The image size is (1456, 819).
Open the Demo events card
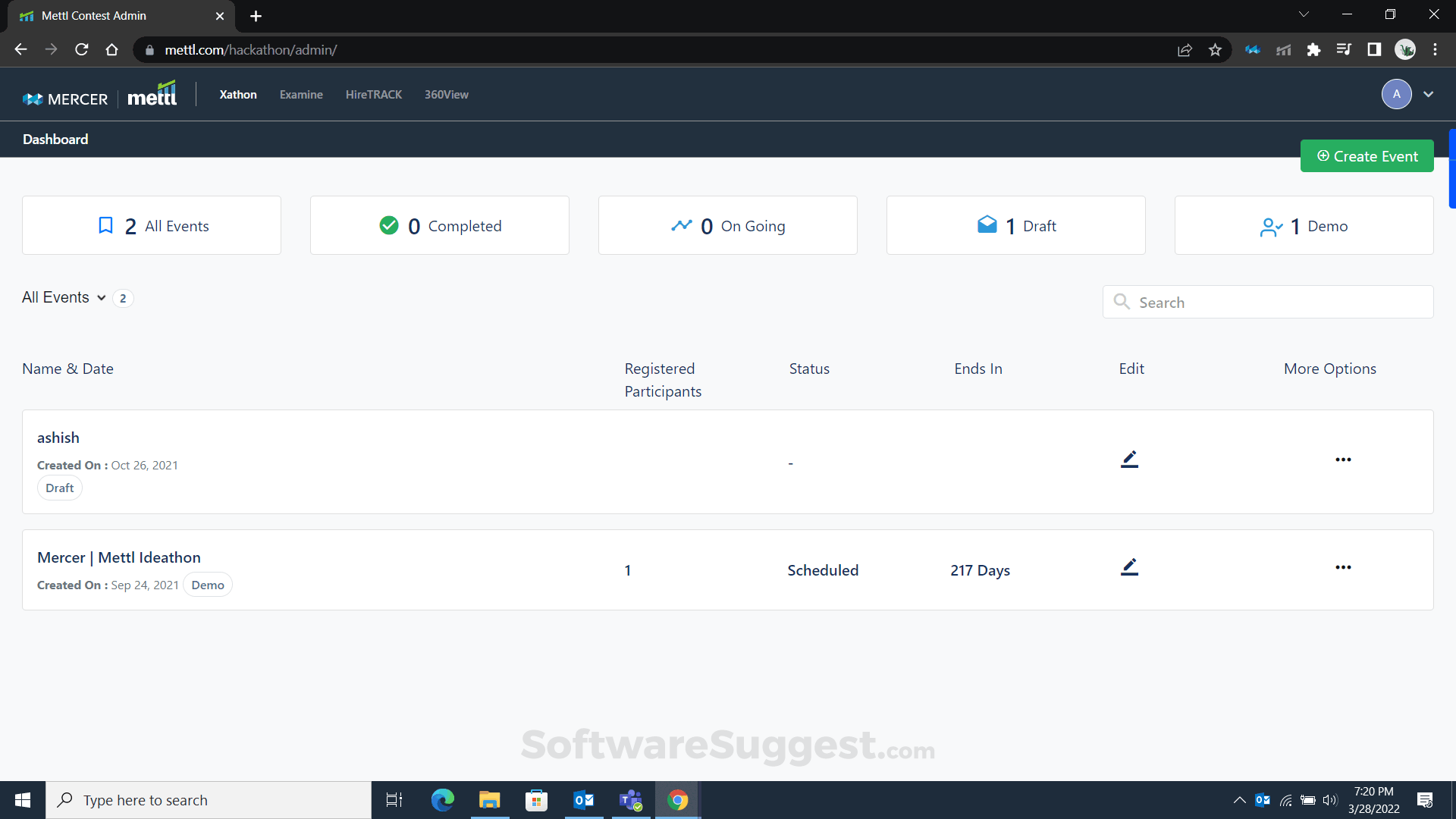tap(1304, 225)
